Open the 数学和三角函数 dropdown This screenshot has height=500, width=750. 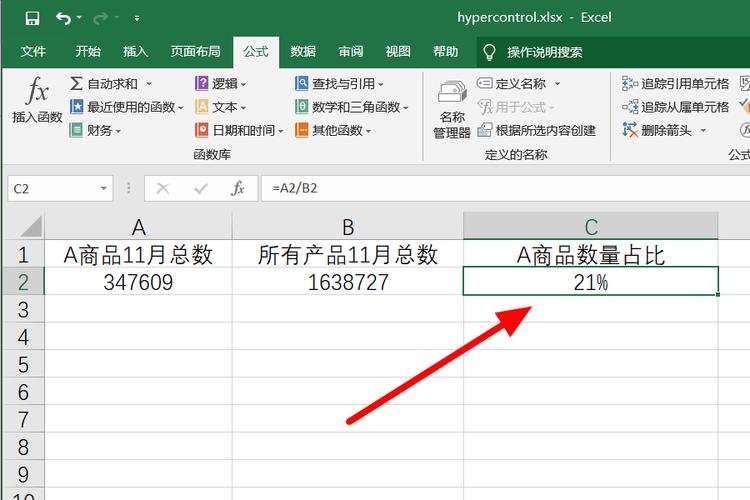pyautogui.click(x=352, y=107)
